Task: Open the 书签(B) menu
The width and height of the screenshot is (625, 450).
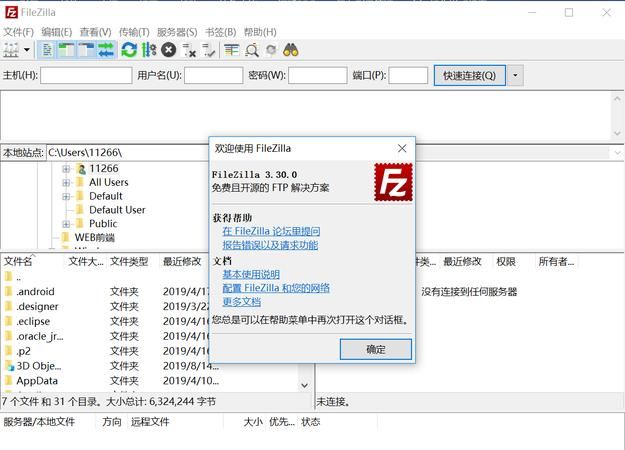Action: pyautogui.click(x=220, y=32)
